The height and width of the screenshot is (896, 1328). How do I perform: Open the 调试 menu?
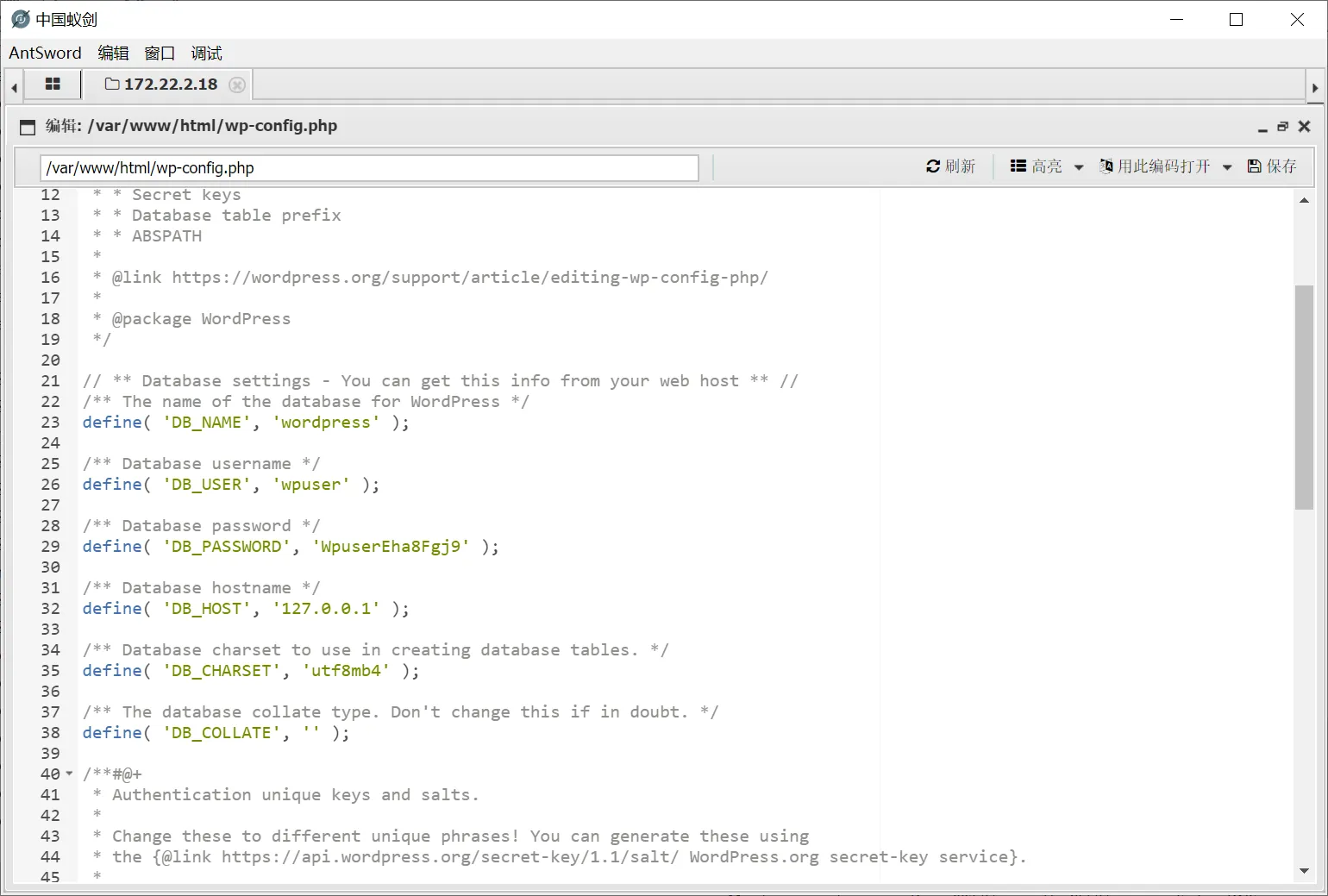click(206, 53)
